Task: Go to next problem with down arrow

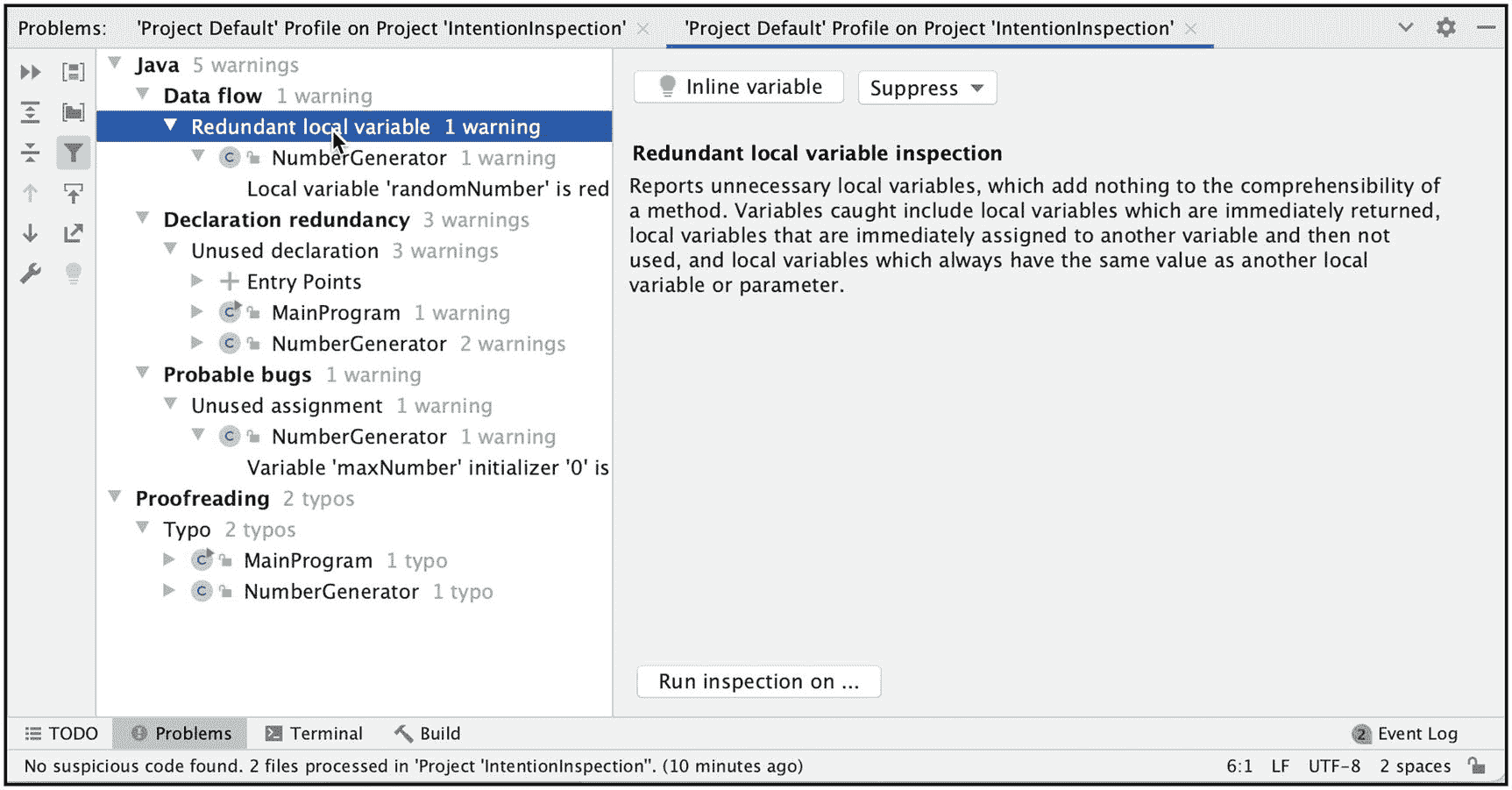Action: pos(31,233)
